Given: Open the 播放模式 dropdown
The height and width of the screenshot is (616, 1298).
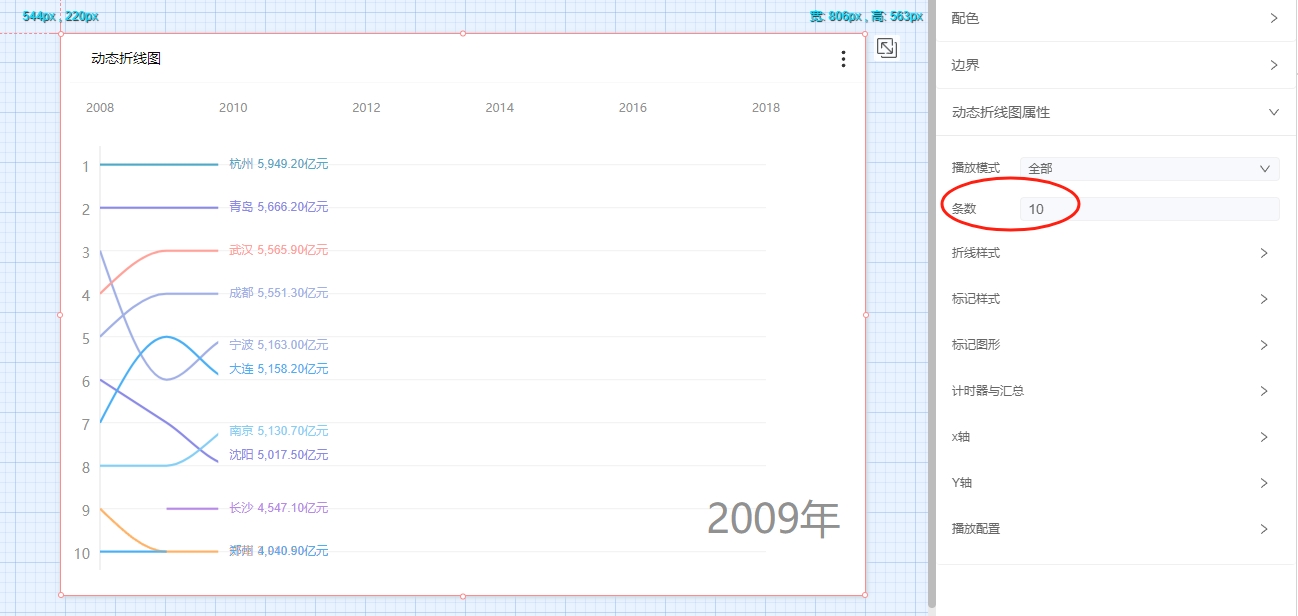Looking at the screenshot, I should click(x=1149, y=169).
